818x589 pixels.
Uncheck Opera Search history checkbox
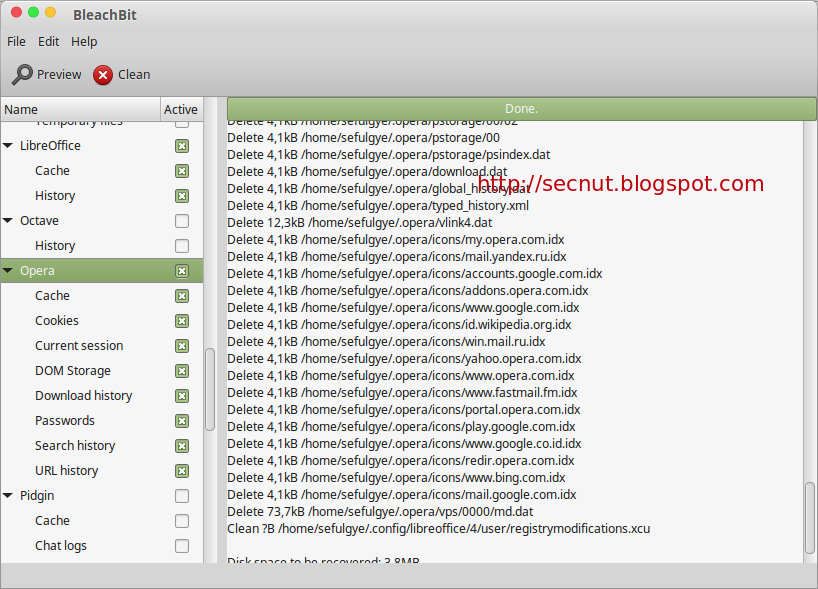tap(182, 446)
